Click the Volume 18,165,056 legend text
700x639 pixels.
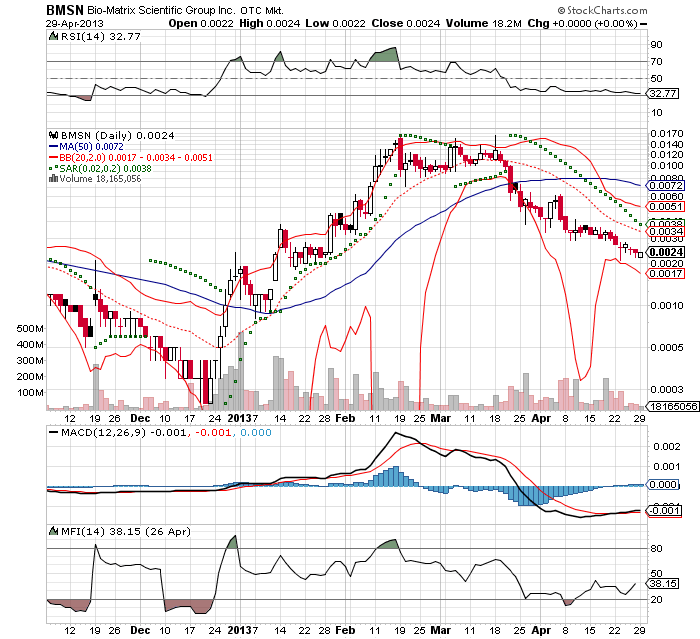[x=100, y=179]
